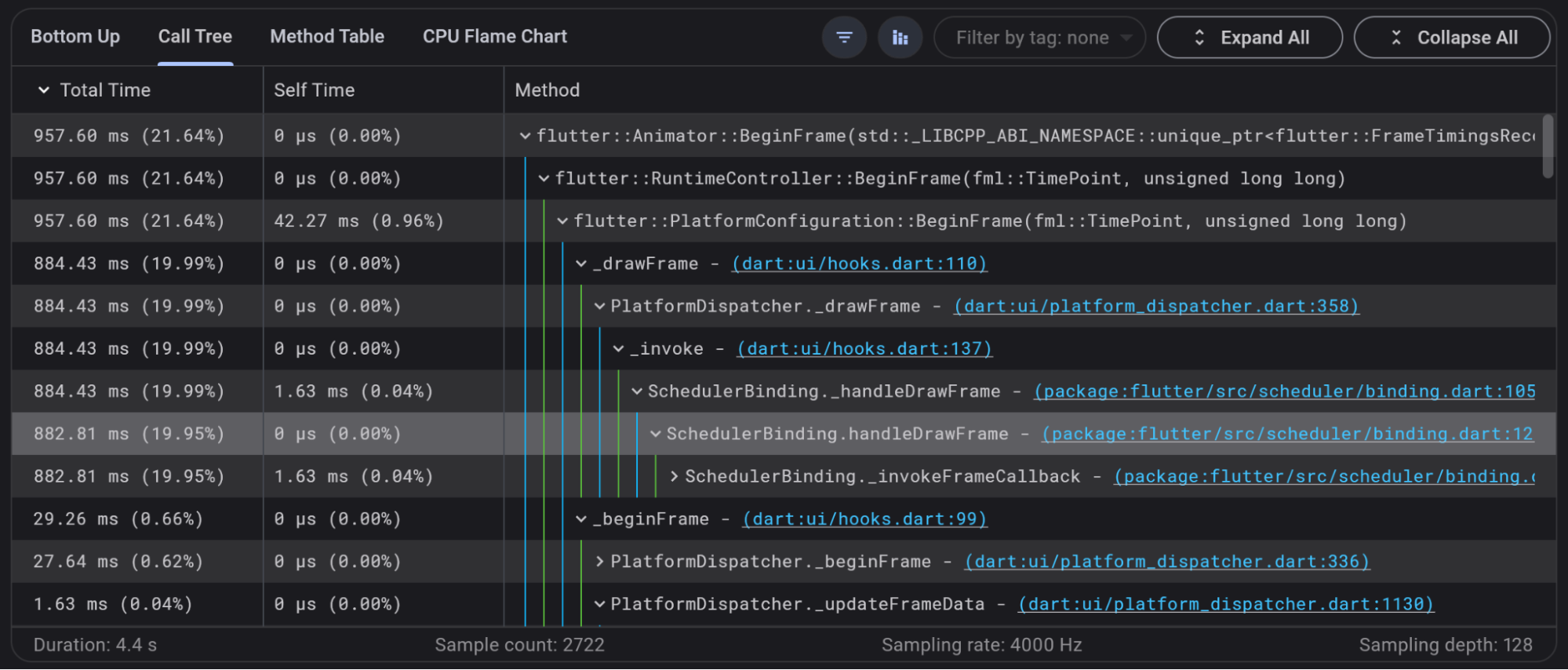Collapse the _beginFrame tree node

581,519
